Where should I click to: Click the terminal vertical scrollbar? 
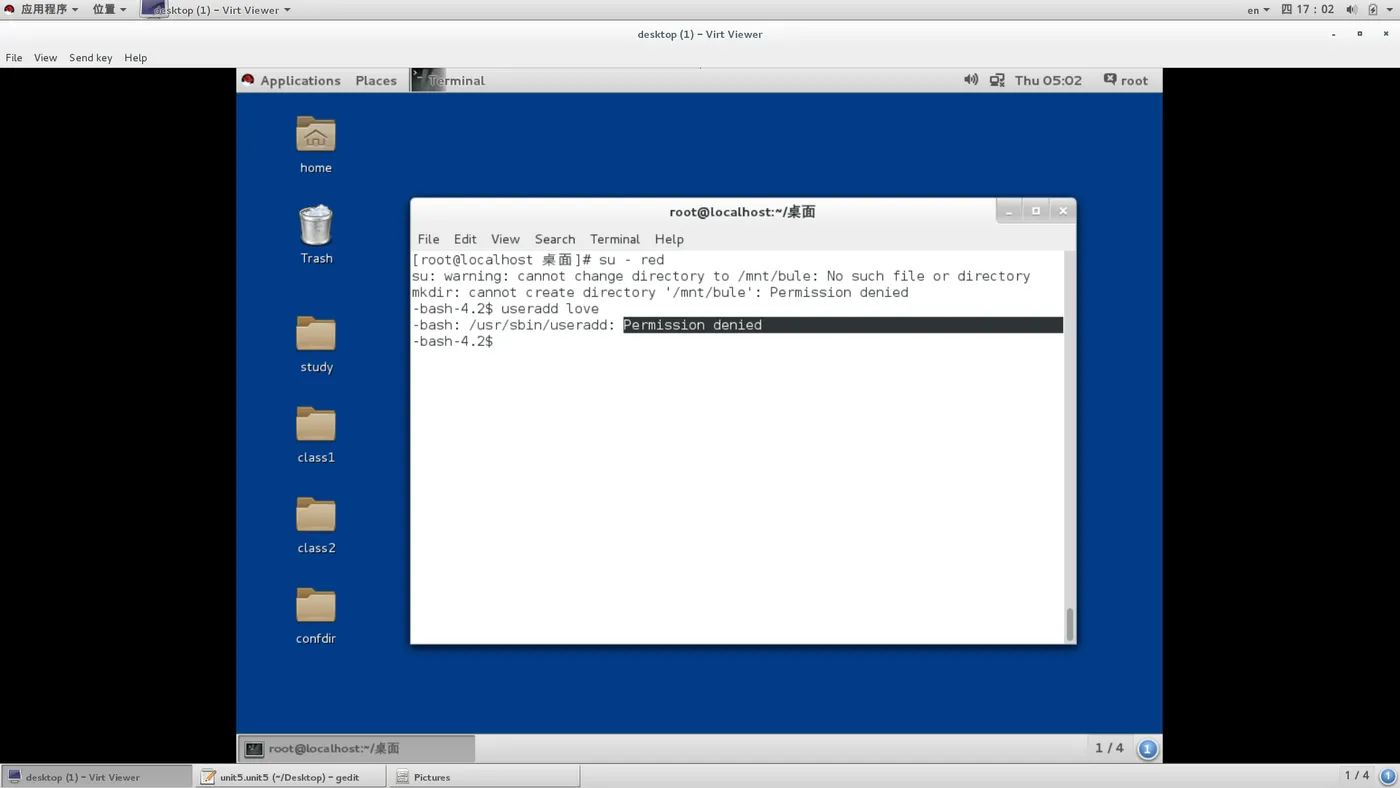1069,624
